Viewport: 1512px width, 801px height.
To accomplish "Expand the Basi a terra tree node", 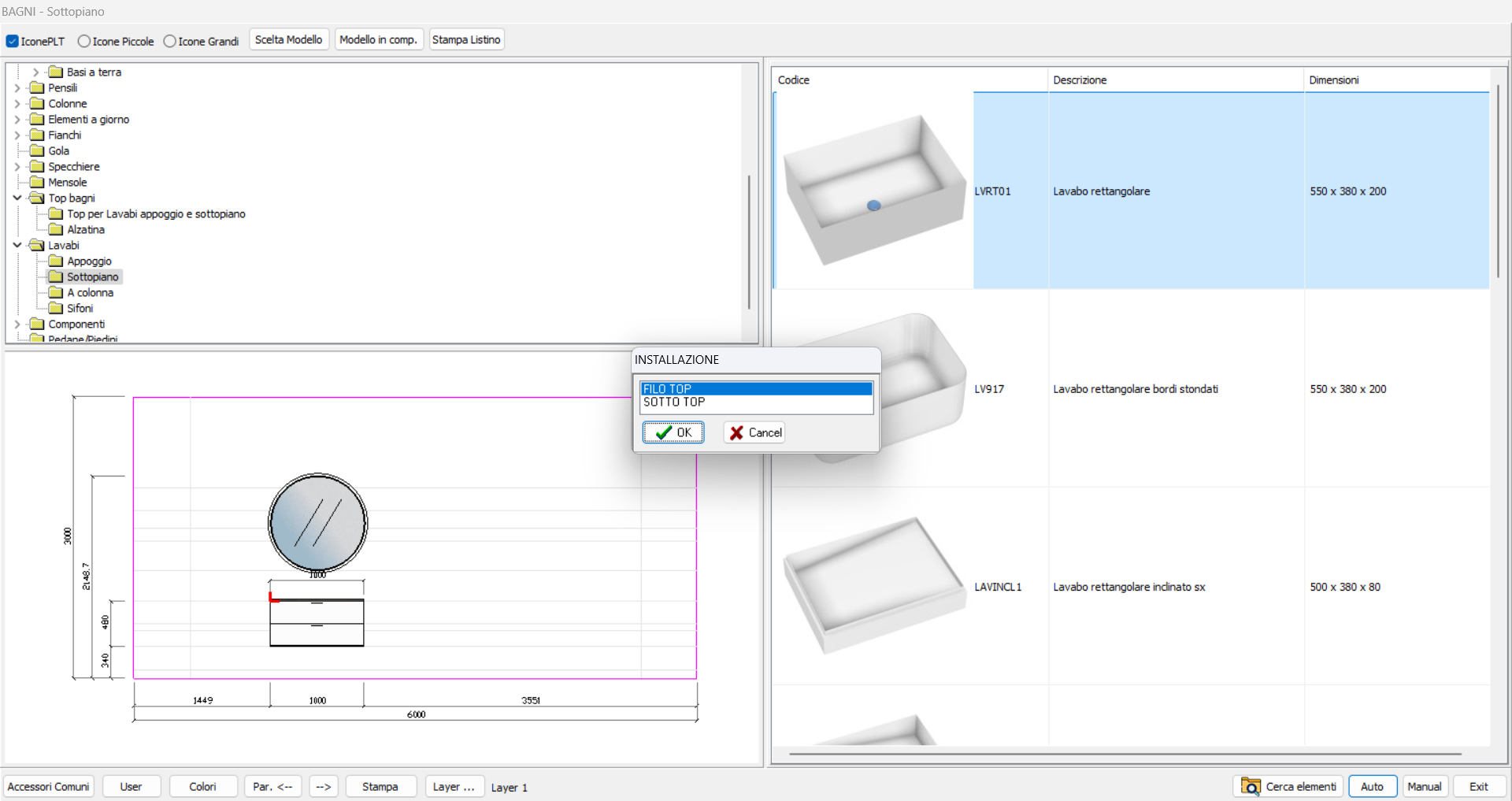I will [35, 72].
